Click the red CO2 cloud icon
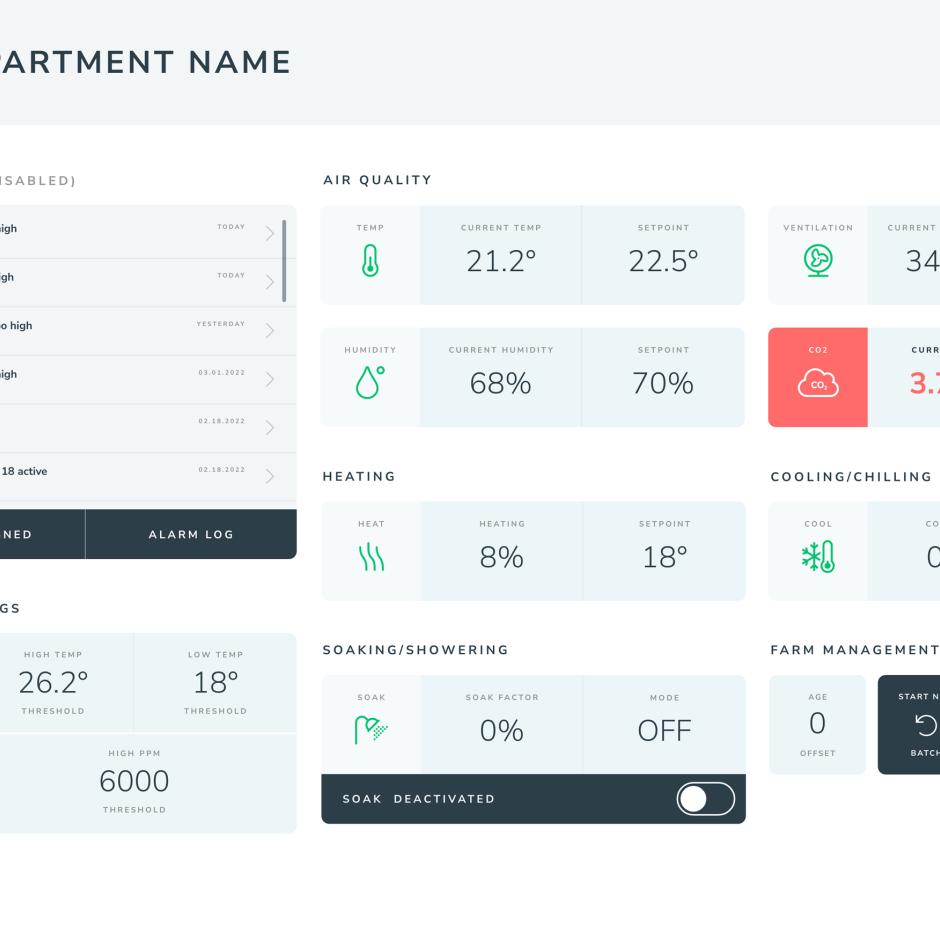Image resolution: width=940 pixels, height=940 pixels. (x=818, y=383)
